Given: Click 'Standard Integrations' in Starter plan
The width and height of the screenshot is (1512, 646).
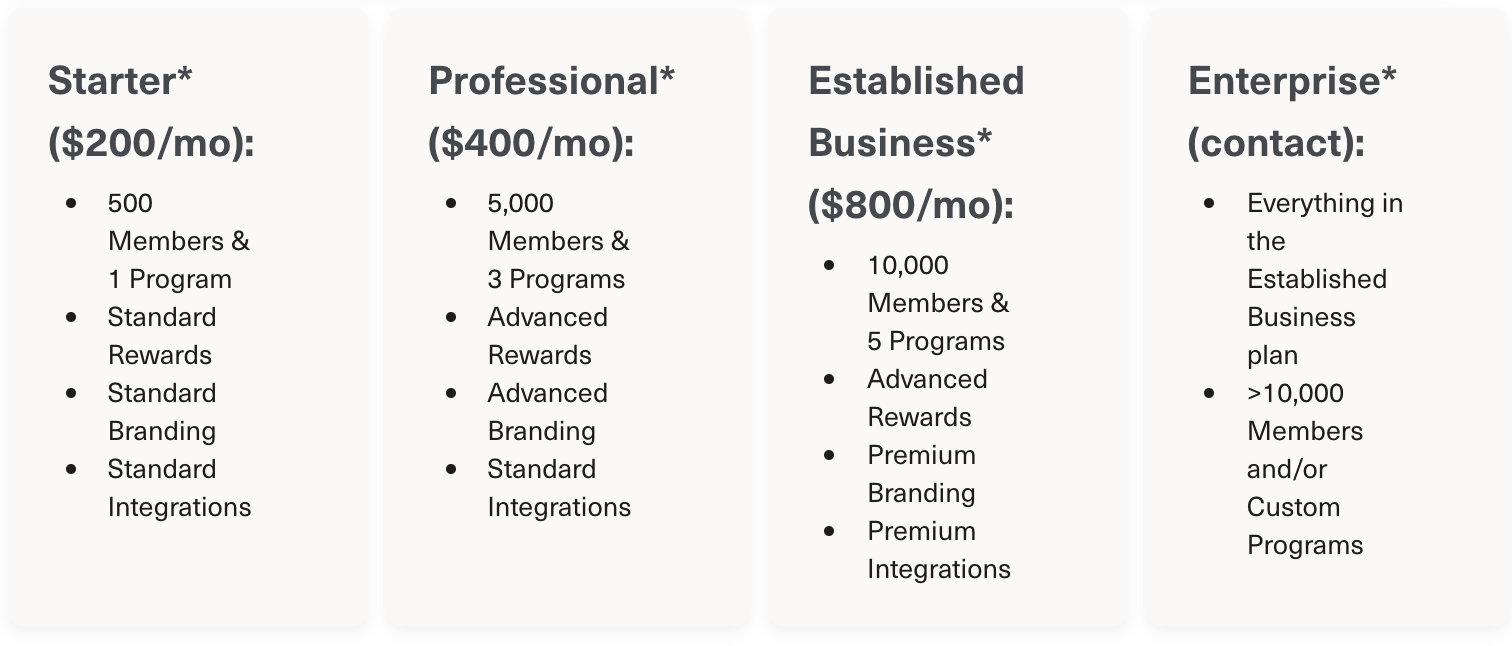Looking at the screenshot, I should pos(178,488).
